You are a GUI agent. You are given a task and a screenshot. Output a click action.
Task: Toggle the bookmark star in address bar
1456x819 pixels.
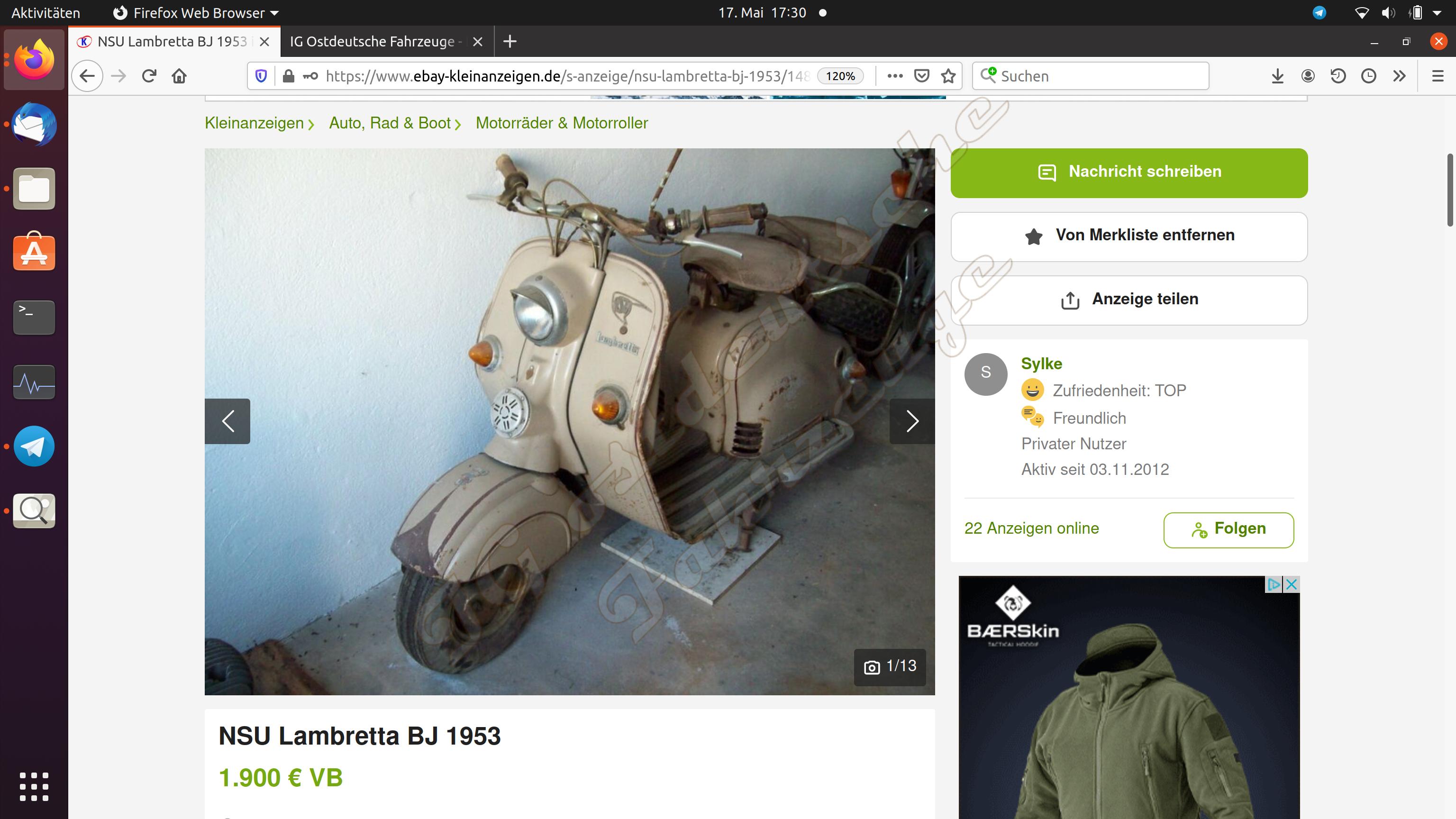(x=948, y=76)
